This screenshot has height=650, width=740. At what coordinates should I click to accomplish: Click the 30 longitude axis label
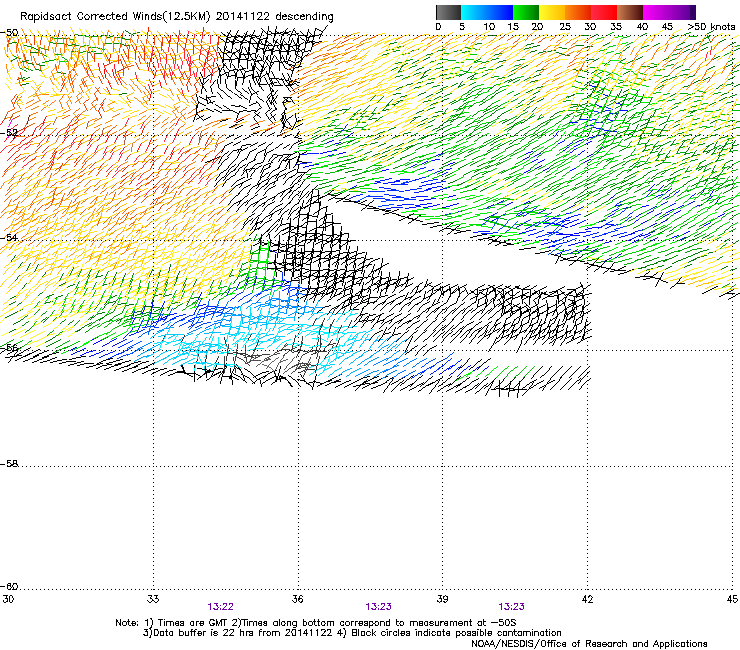pyautogui.click(x=8, y=599)
